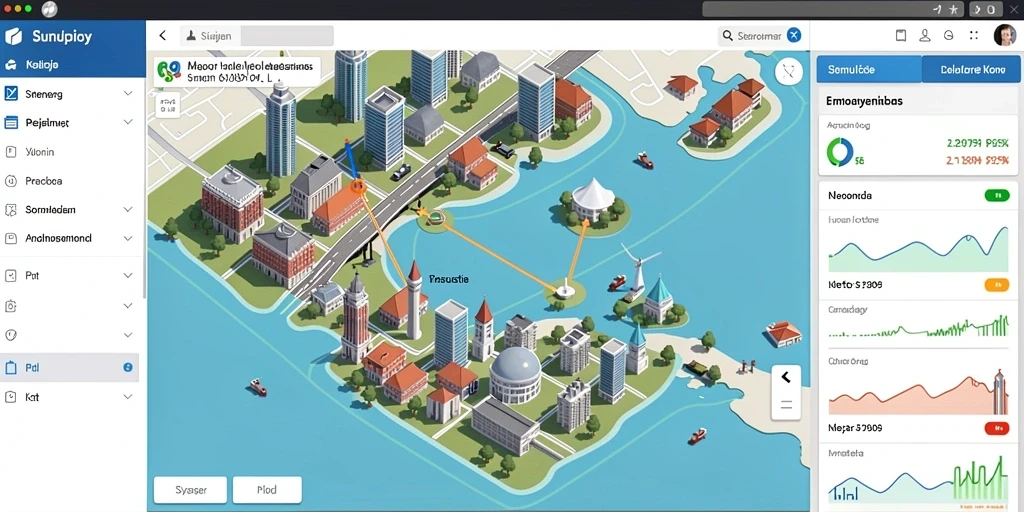Switch to the Celafare Kone tab
This screenshot has width=1024, height=512.
971,69
